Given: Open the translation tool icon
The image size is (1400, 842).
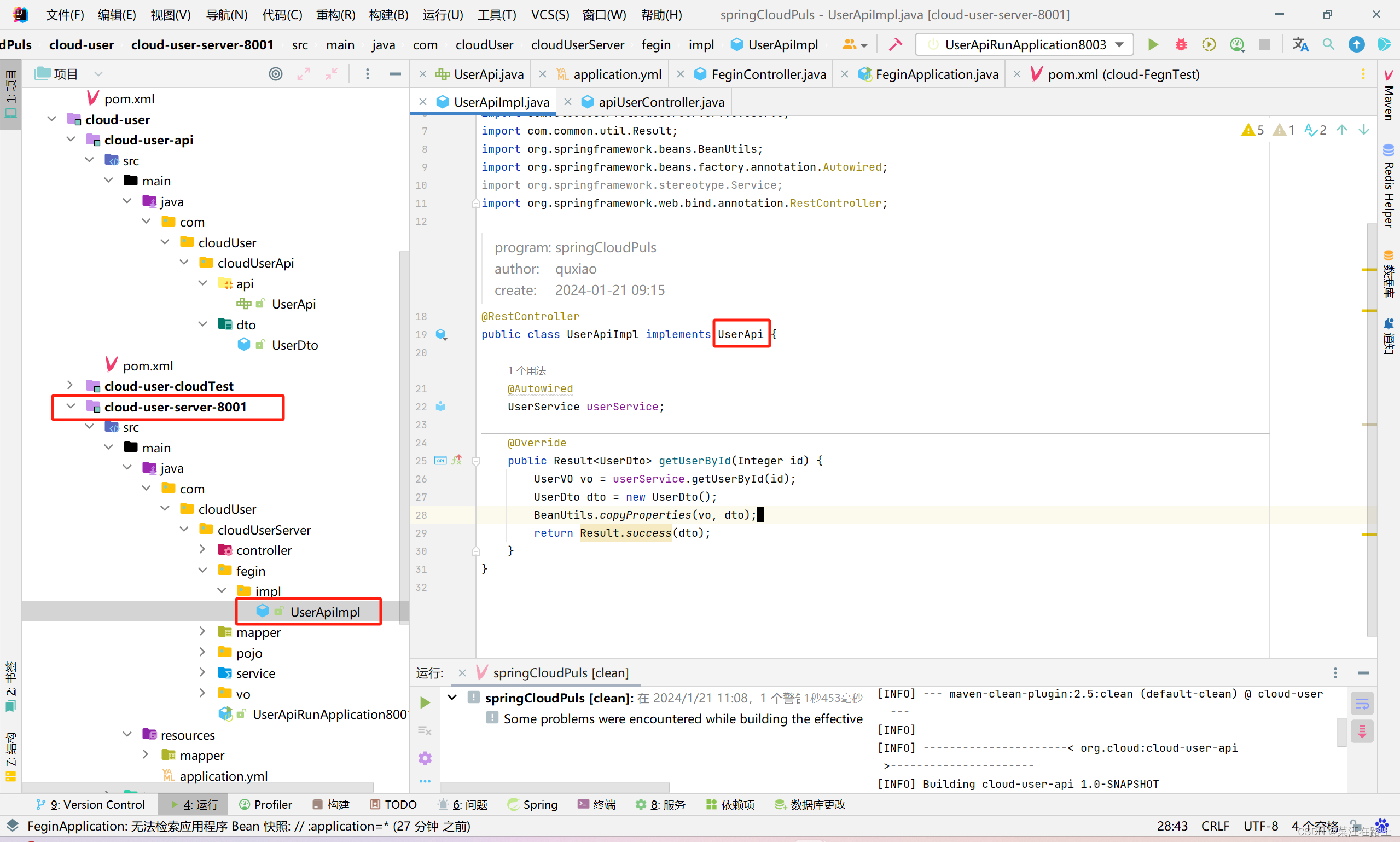Looking at the screenshot, I should click(1301, 44).
